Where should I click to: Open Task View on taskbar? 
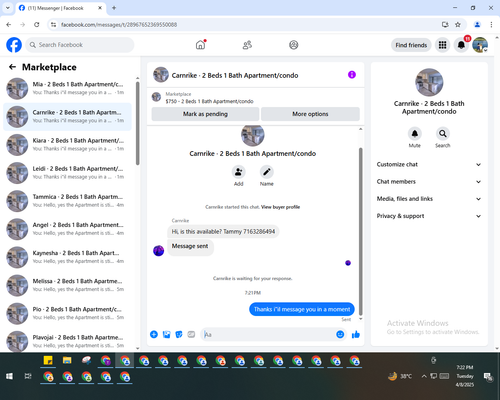(28, 376)
